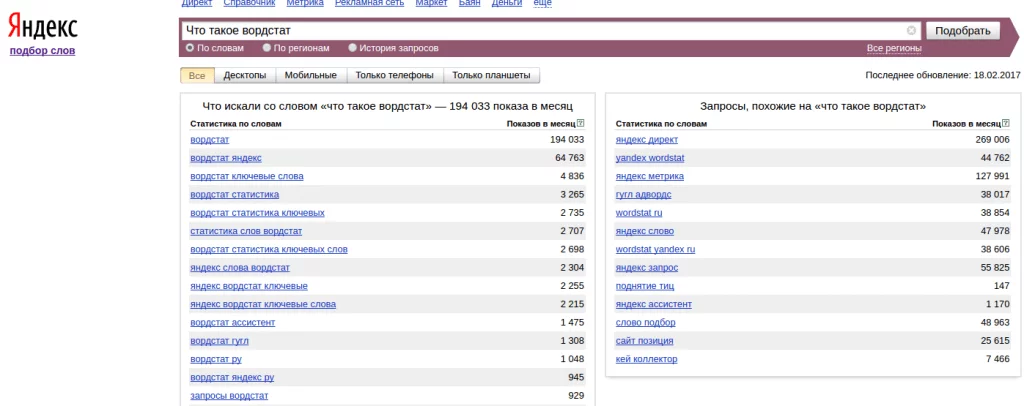Click the Подобрать button

(x=963, y=31)
